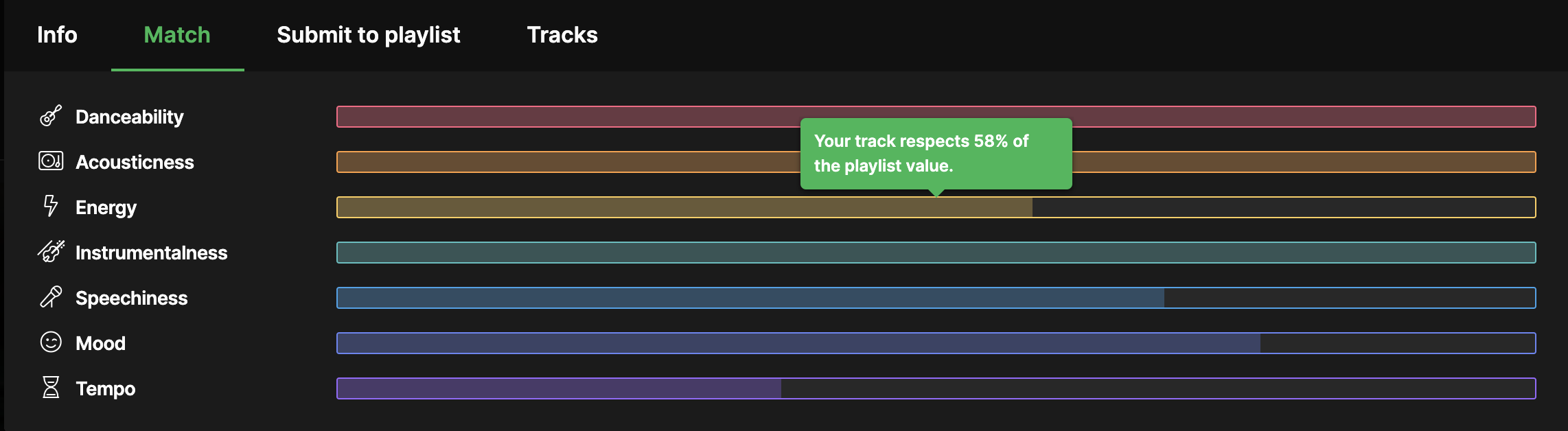Select the Match tab
The image size is (1568, 431).
pyautogui.click(x=177, y=35)
